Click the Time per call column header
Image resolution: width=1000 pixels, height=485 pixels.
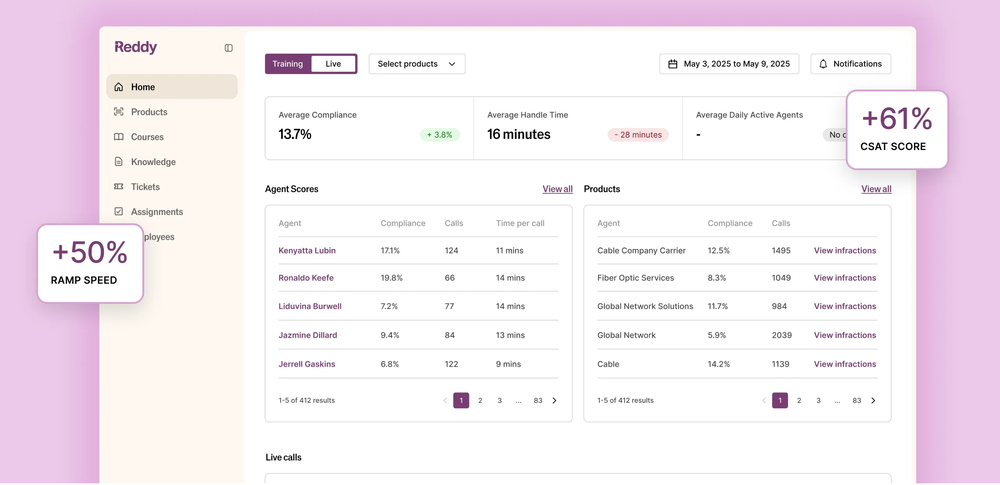pos(520,223)
